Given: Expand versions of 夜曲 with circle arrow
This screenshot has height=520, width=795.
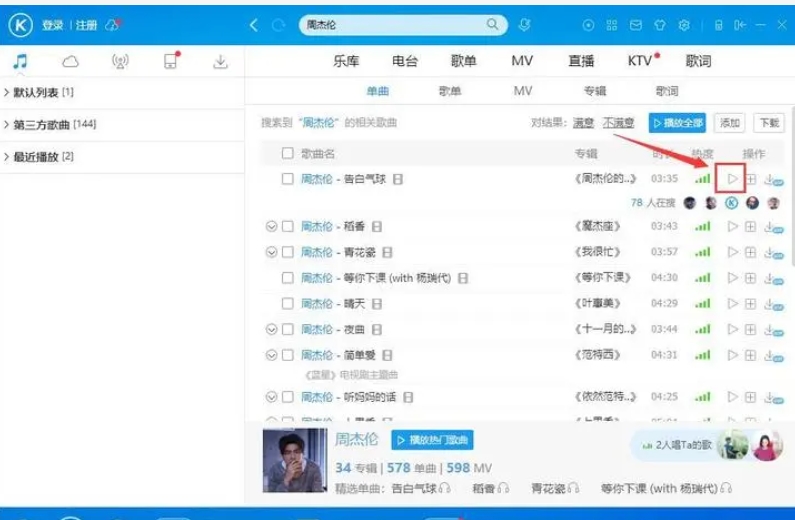Looking at the screenshot, I should (x=271, y=329).
